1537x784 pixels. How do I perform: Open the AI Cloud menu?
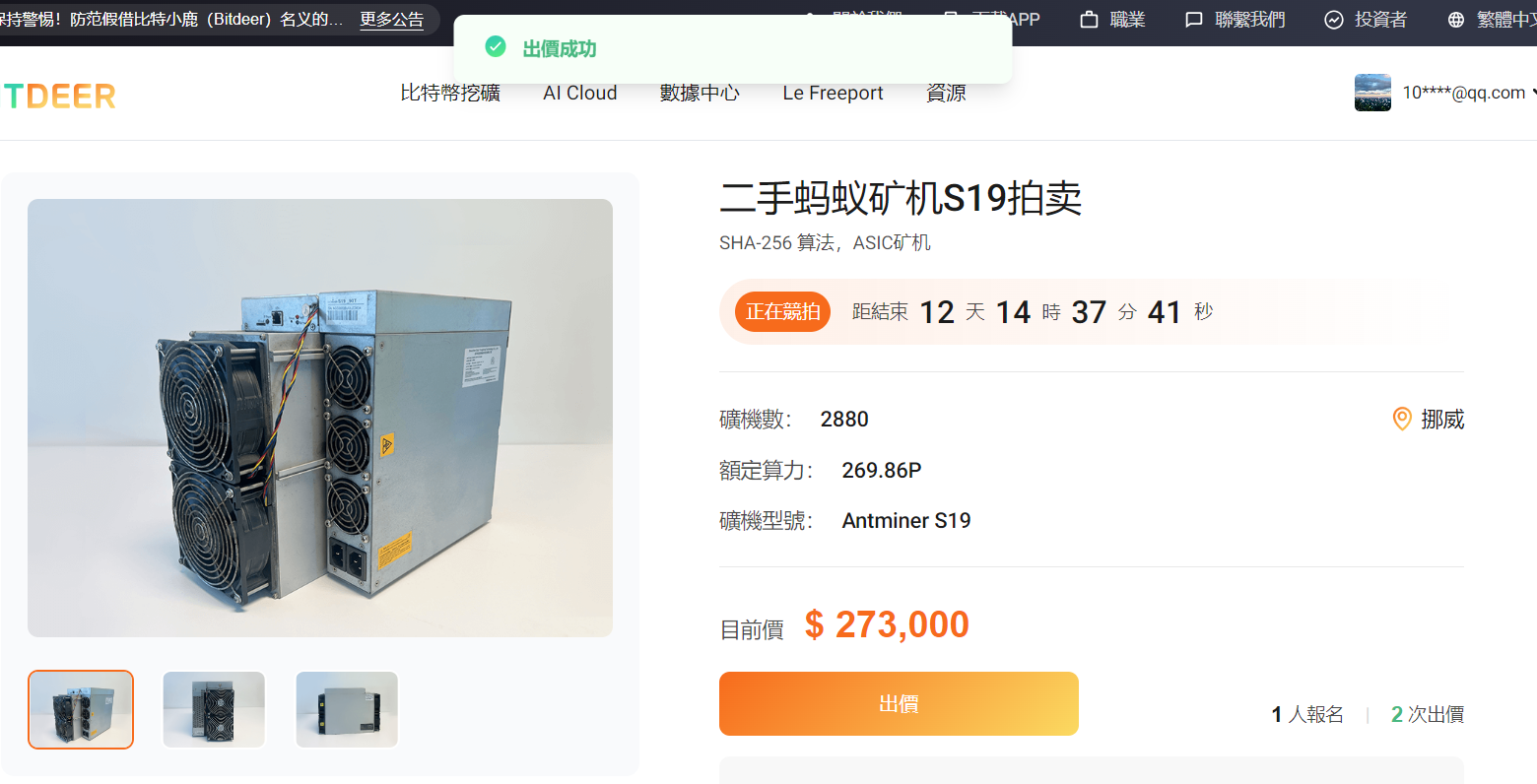(580, 93)
